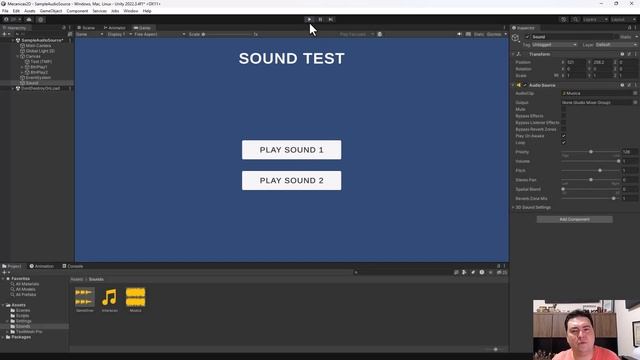The width and height of the screenshot is (640, 360).
Task: Toggle the Sound object's active checkbox
Action: click(x=527, y=37)
